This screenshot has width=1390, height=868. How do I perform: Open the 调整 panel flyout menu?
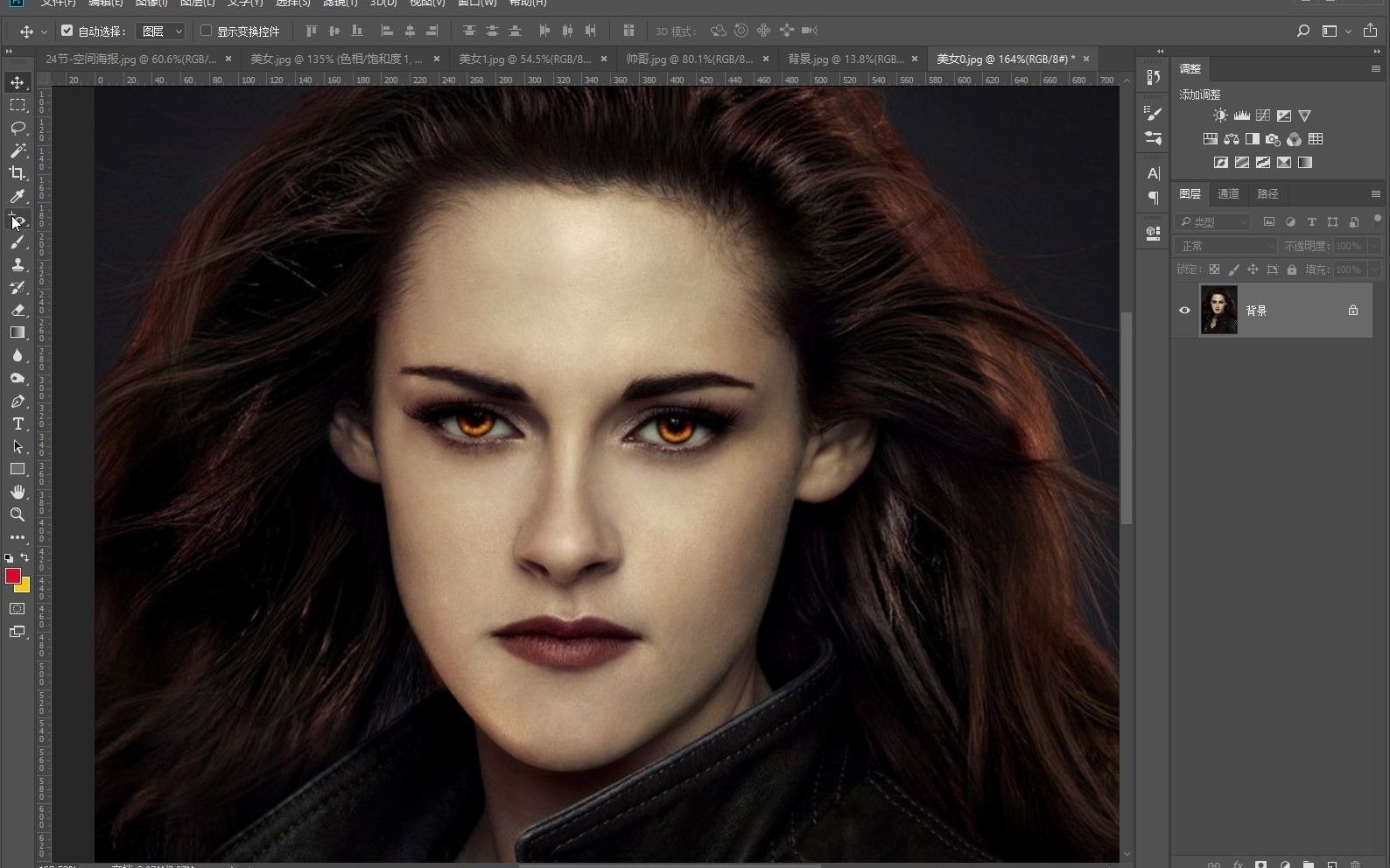click(1376, 68)
